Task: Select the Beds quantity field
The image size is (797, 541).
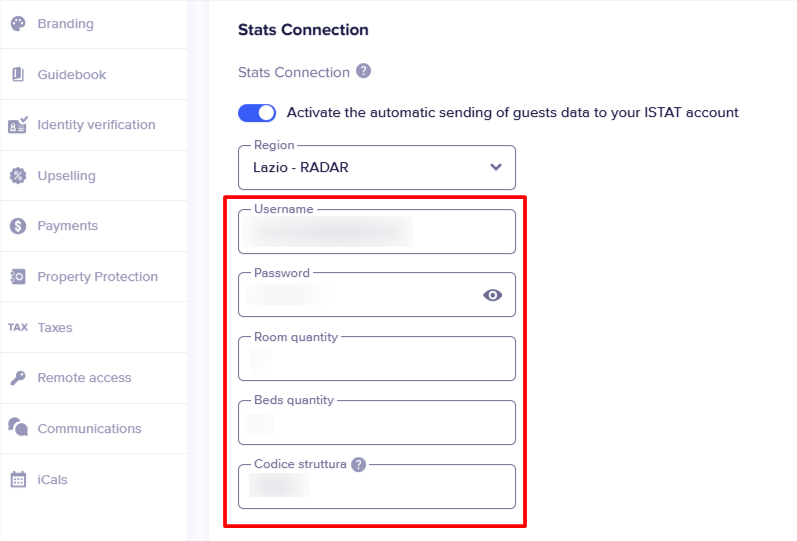Action: click(376, 424)
